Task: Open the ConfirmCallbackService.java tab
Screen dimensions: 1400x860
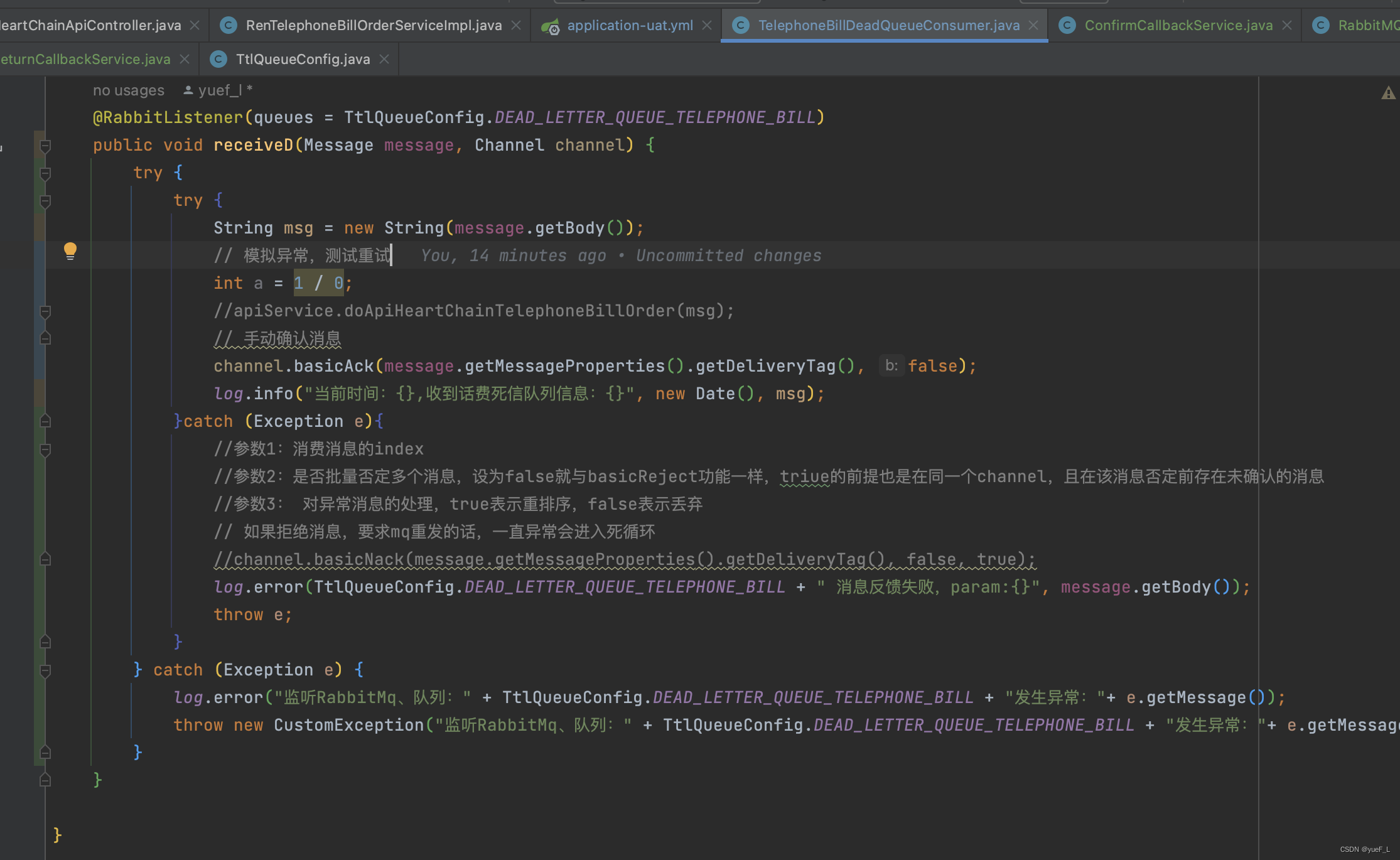Action: click(x=1178, y=25)
